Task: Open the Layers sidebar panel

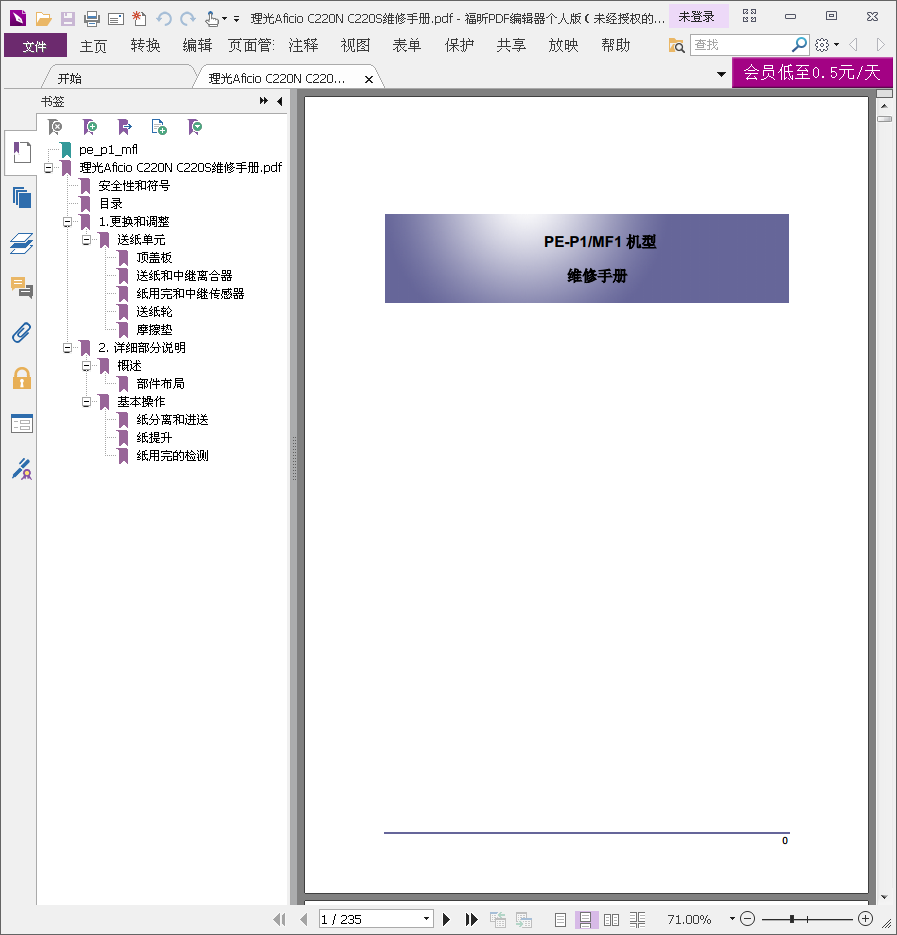Action: point(22,243)
